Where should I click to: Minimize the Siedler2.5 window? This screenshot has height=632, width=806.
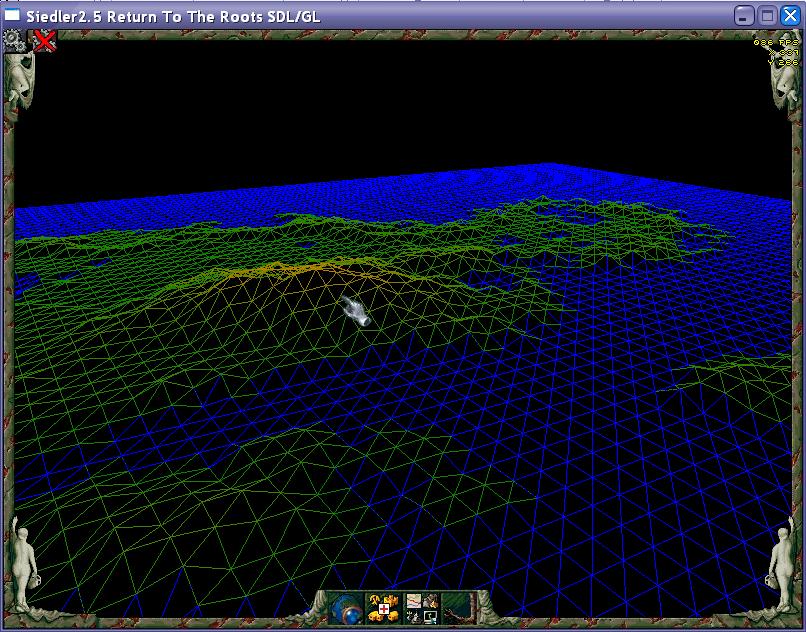pyautogui.click(x=744, y=15)
